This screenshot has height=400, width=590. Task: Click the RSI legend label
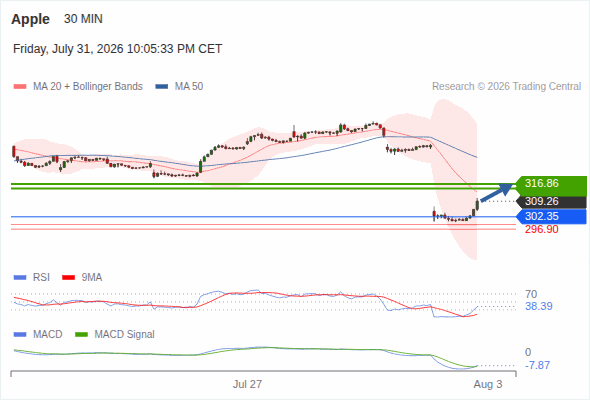click(x=41, y=277)
